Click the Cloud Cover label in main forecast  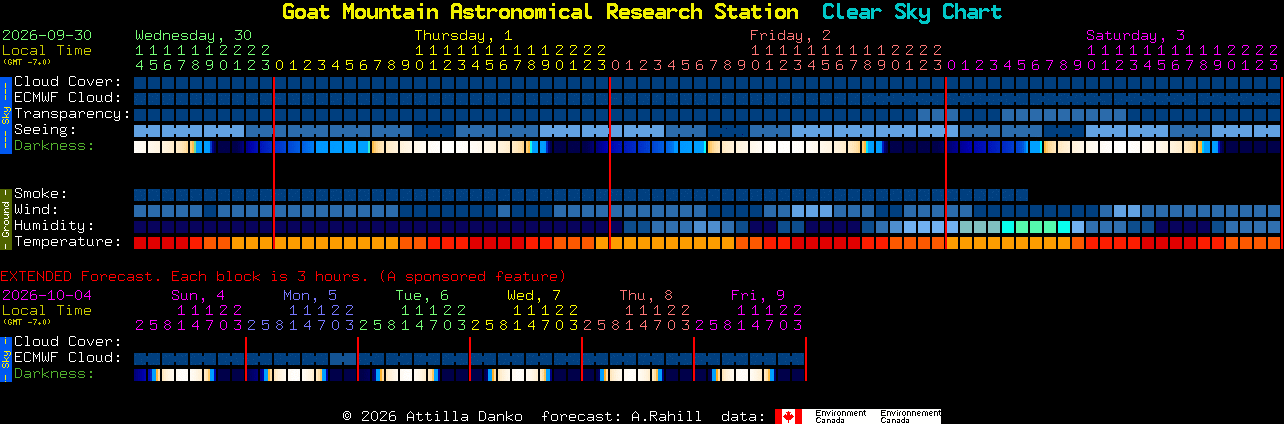[x=68, y=82]
